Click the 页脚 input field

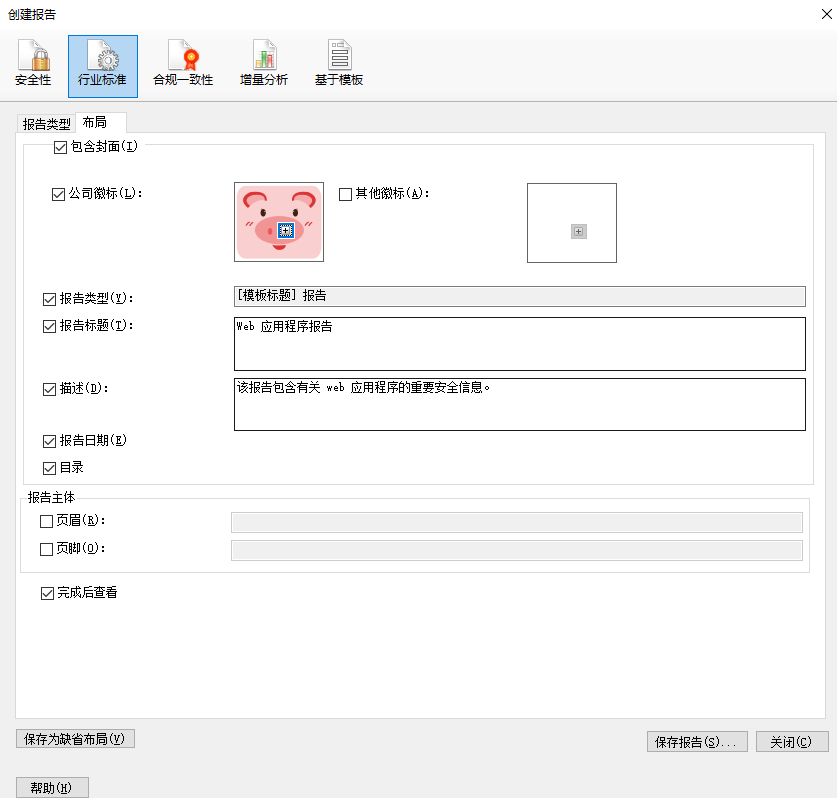(517, 550)
